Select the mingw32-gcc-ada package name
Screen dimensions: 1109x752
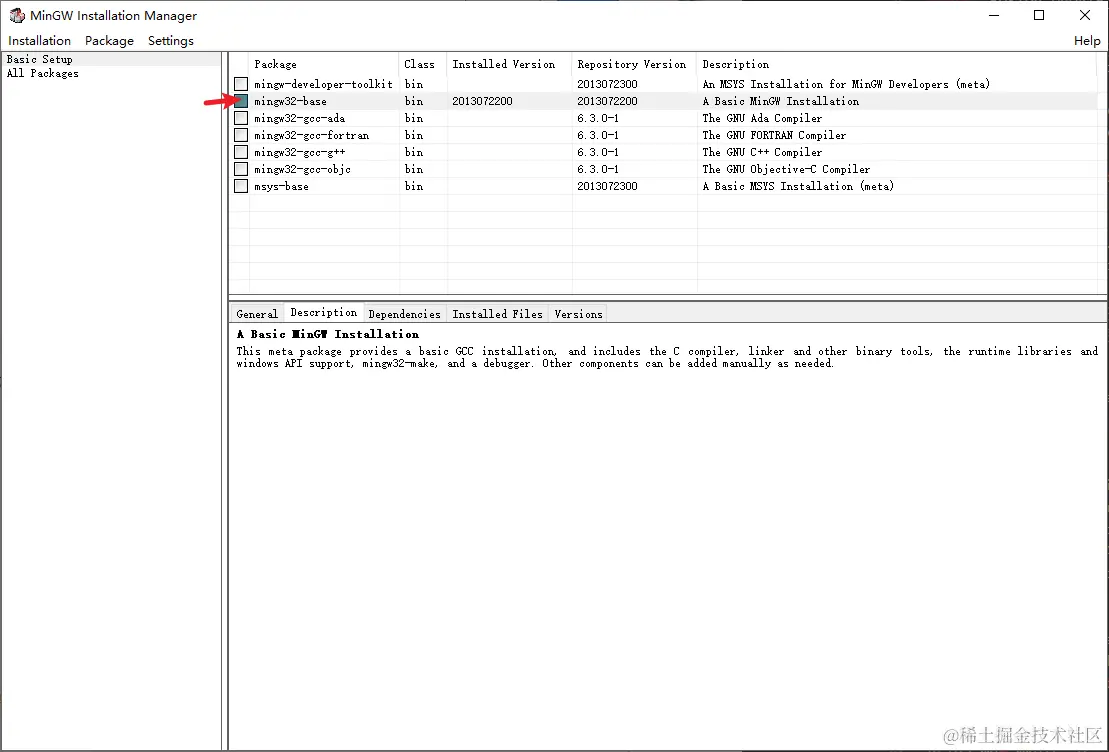pyautogui.click(x=300, y=118)
